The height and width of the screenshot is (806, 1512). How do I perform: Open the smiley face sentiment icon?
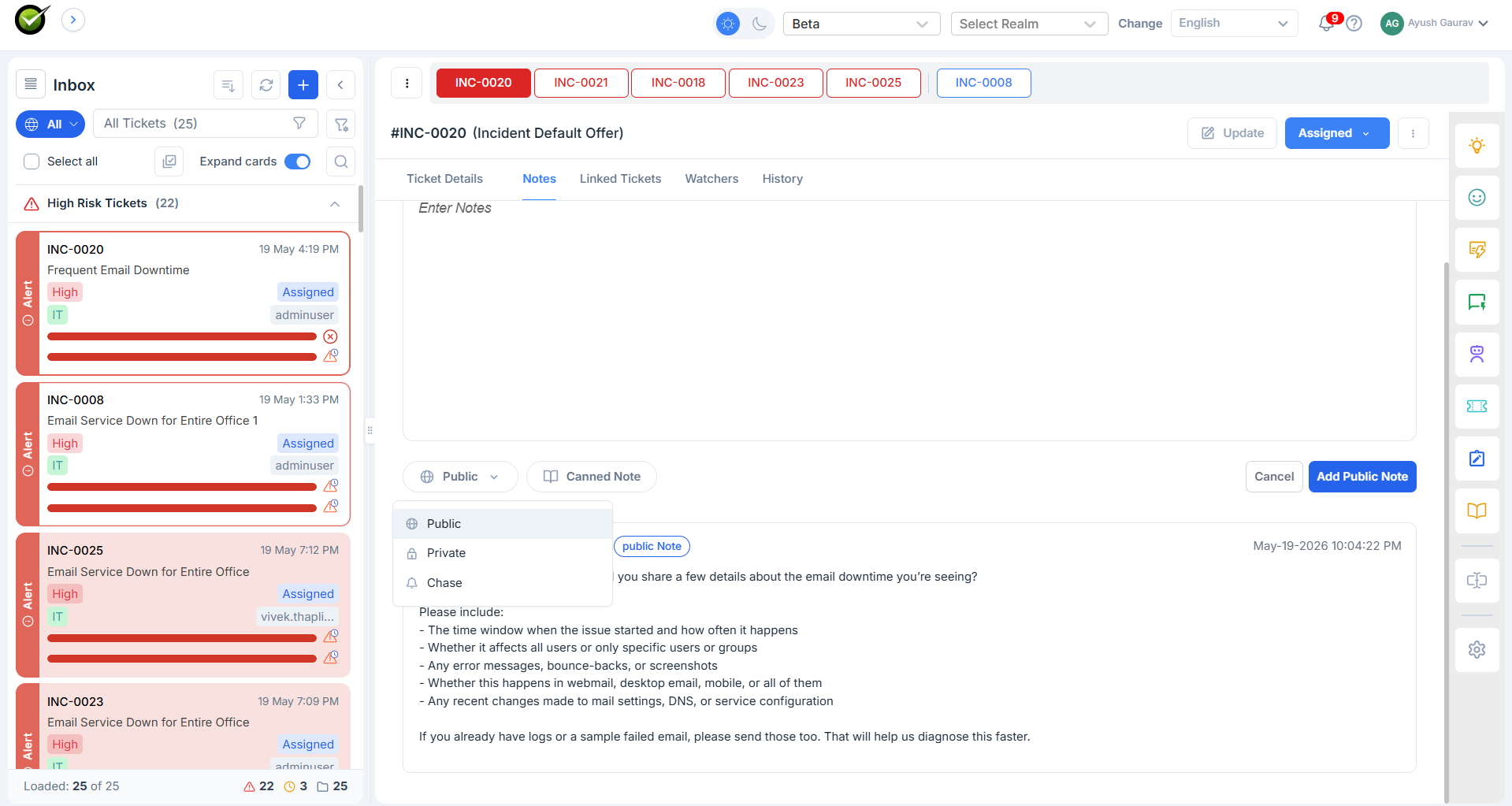click(x=1477, y=198)
